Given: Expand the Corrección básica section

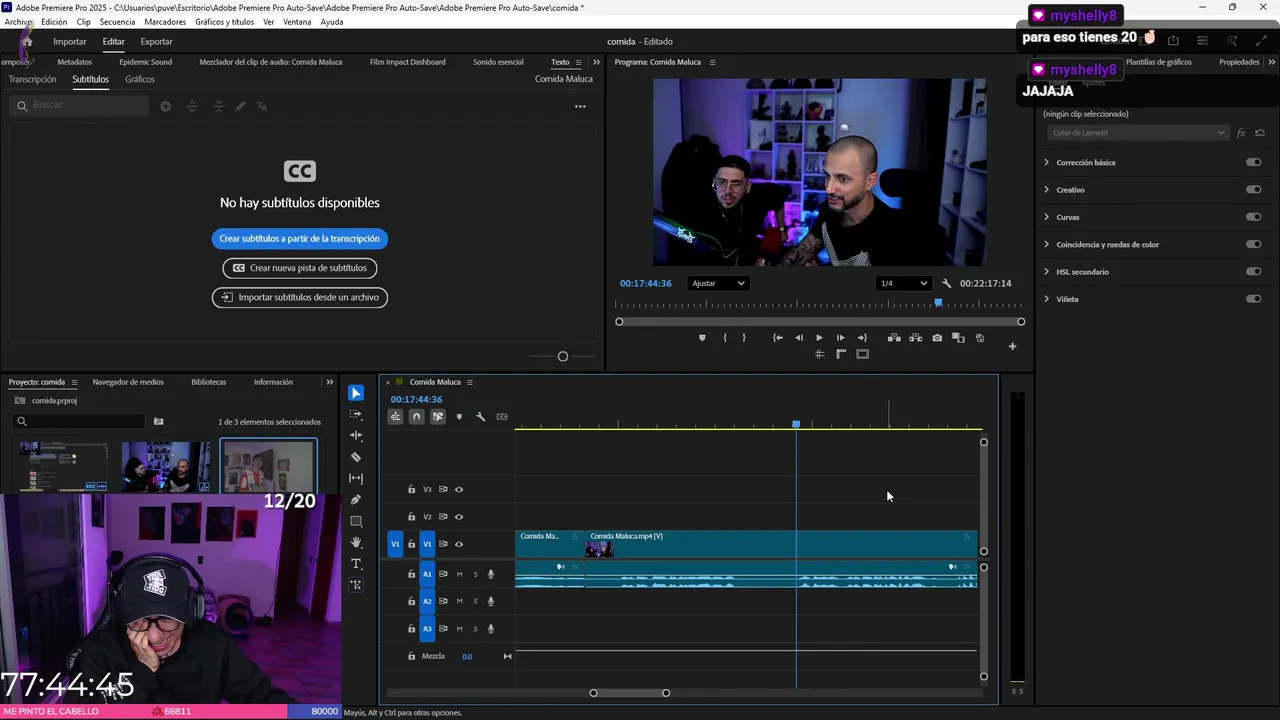Looking at the screenshot, I should (x=1047, y=162).
